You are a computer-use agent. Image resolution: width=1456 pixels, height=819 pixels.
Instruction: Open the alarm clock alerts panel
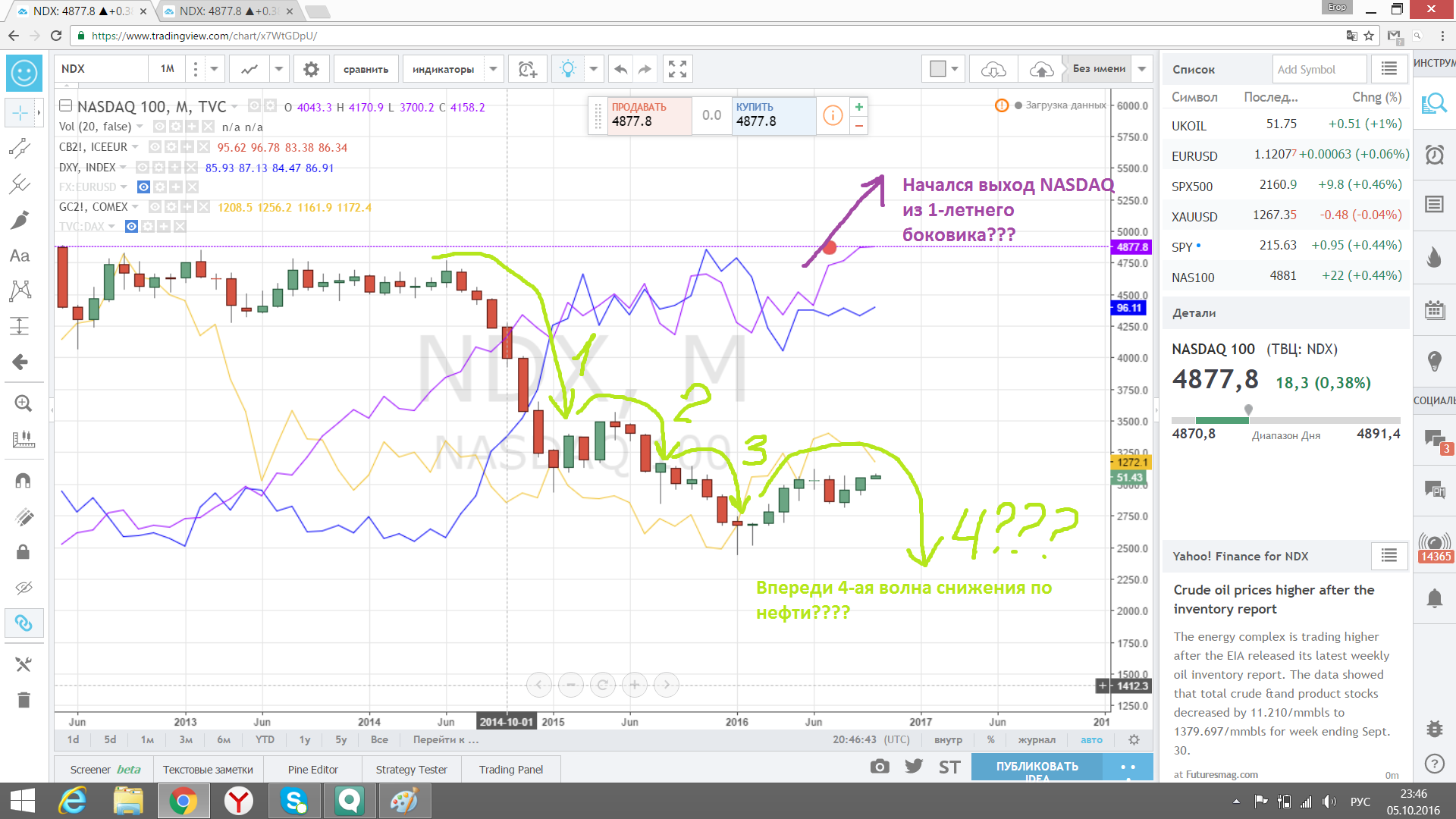click(x=1434, y=155)
